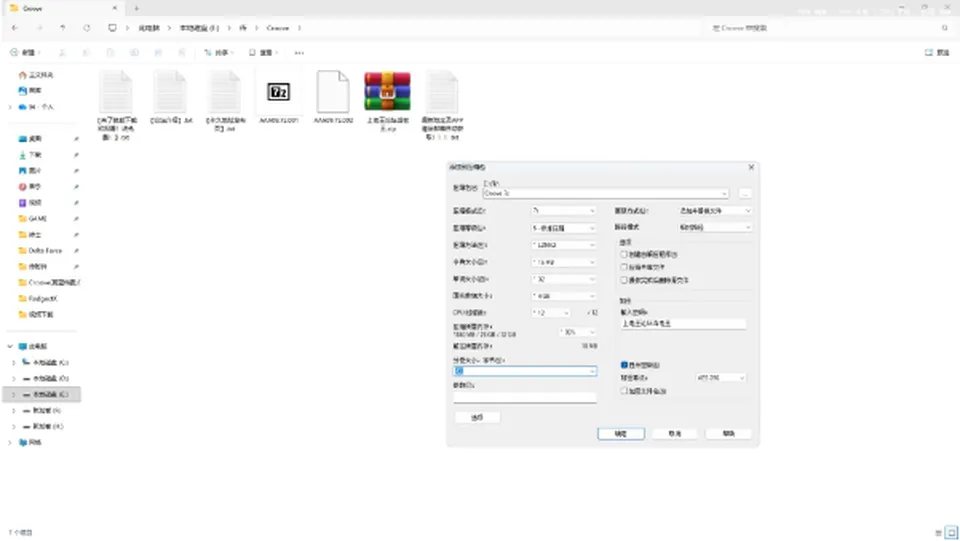Open compression level dropdown showing 5
The image size is (960, 541).
pos(563,228)
